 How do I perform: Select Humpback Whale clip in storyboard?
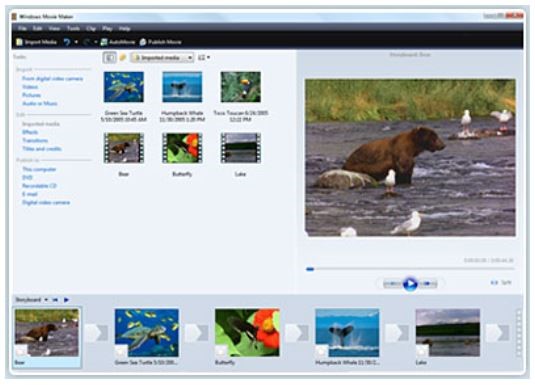coord(347,333)
